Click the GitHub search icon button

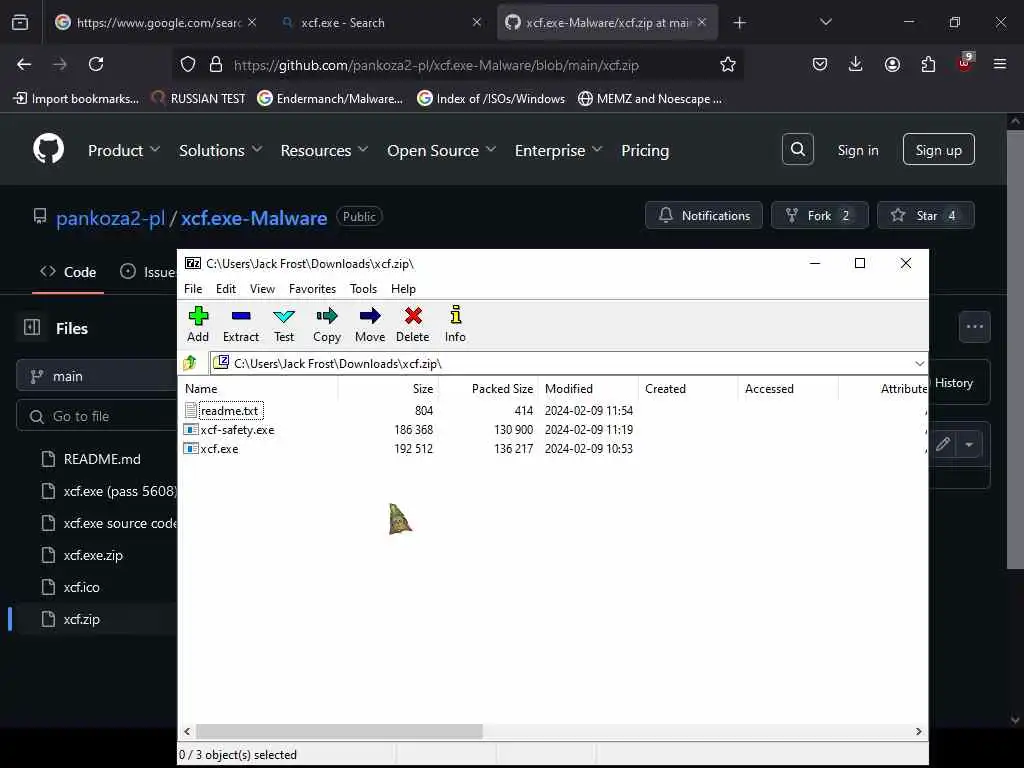pos(797,149)
